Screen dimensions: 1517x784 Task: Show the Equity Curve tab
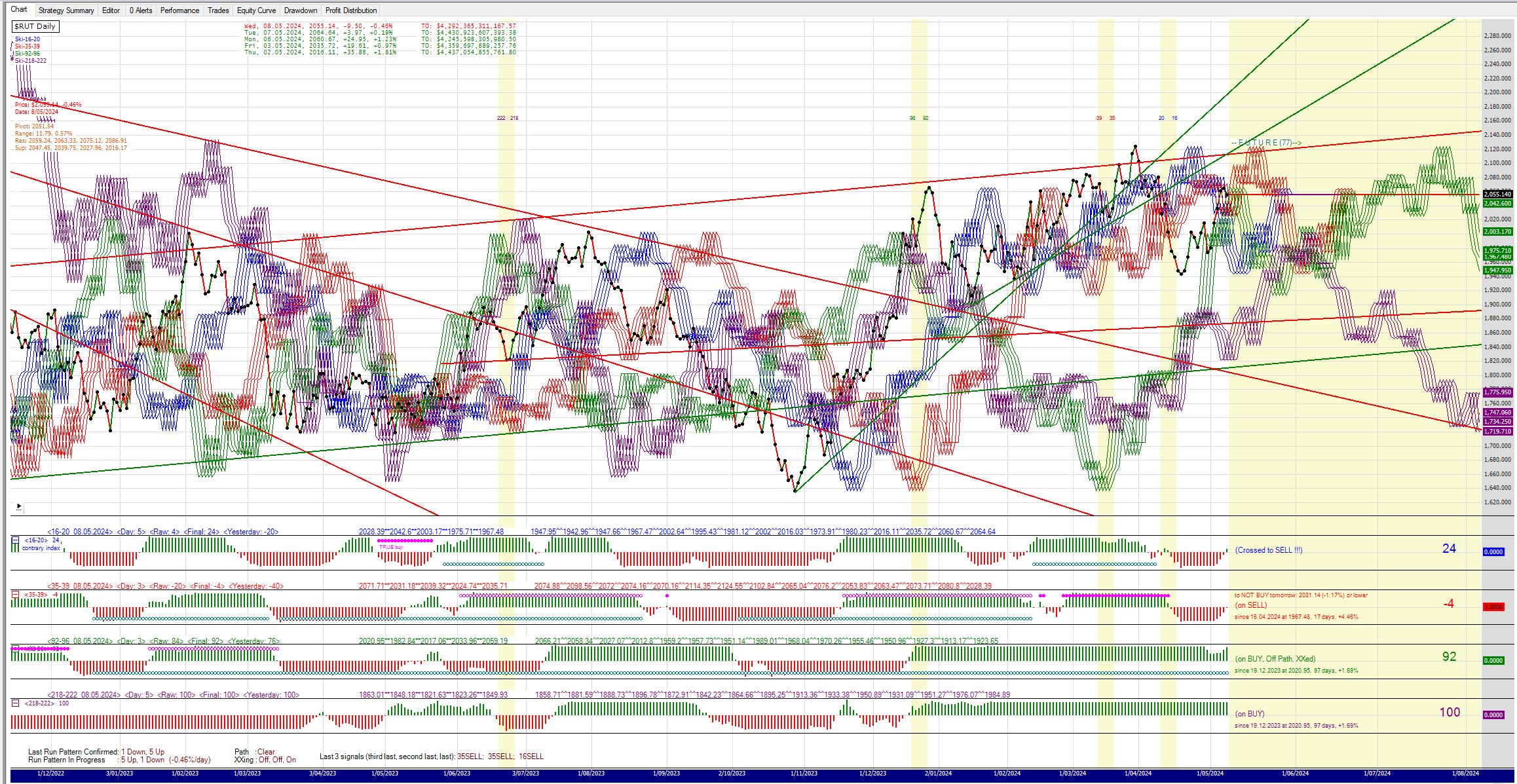tap(256, 10)
